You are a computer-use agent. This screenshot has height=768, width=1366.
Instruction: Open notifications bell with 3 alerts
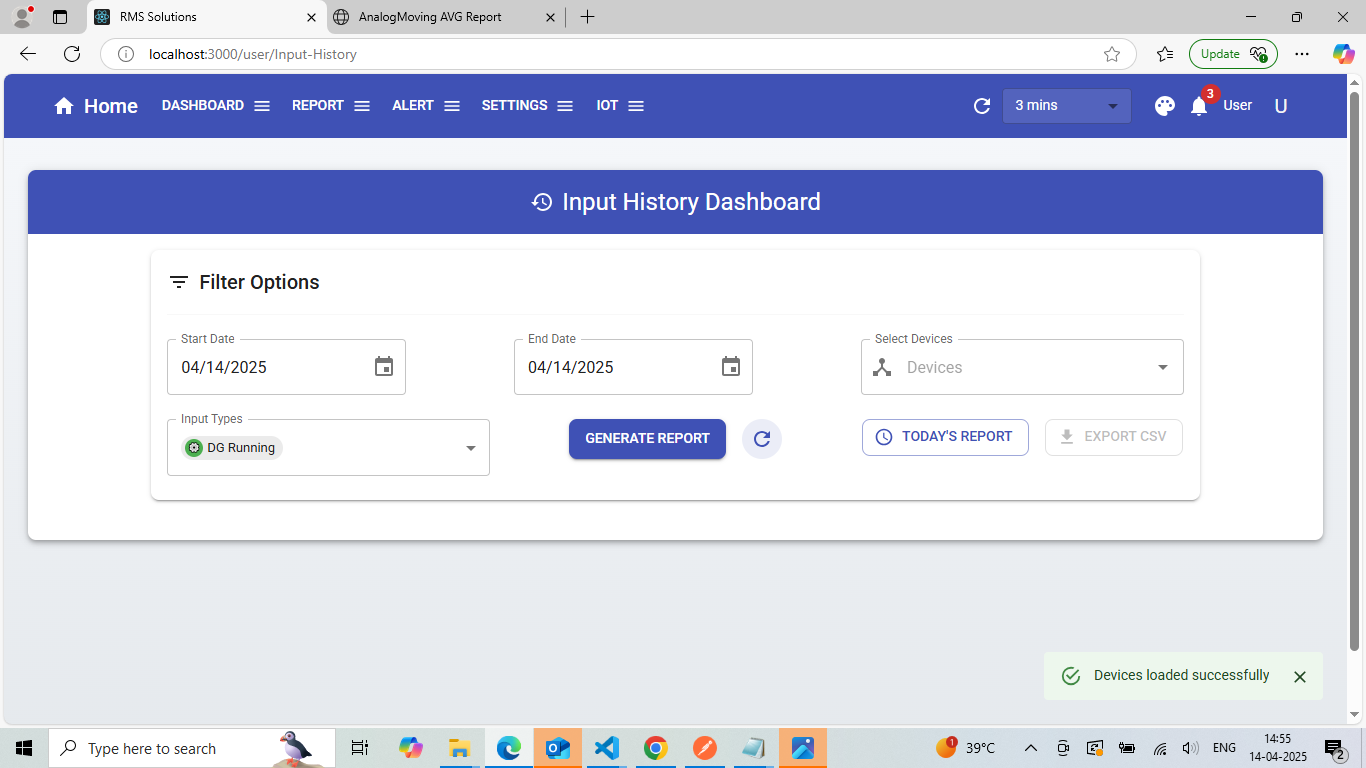(1199, 106)
